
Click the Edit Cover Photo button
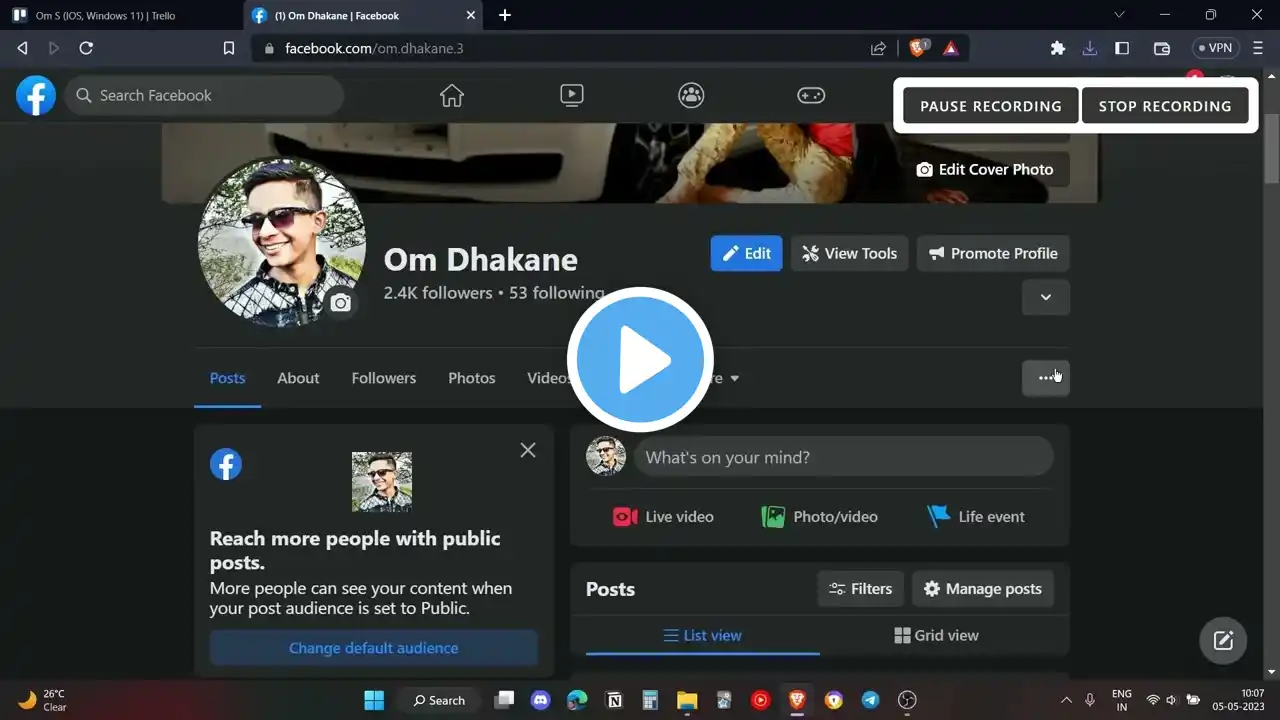pyautogui.click(x=985, y=169)
